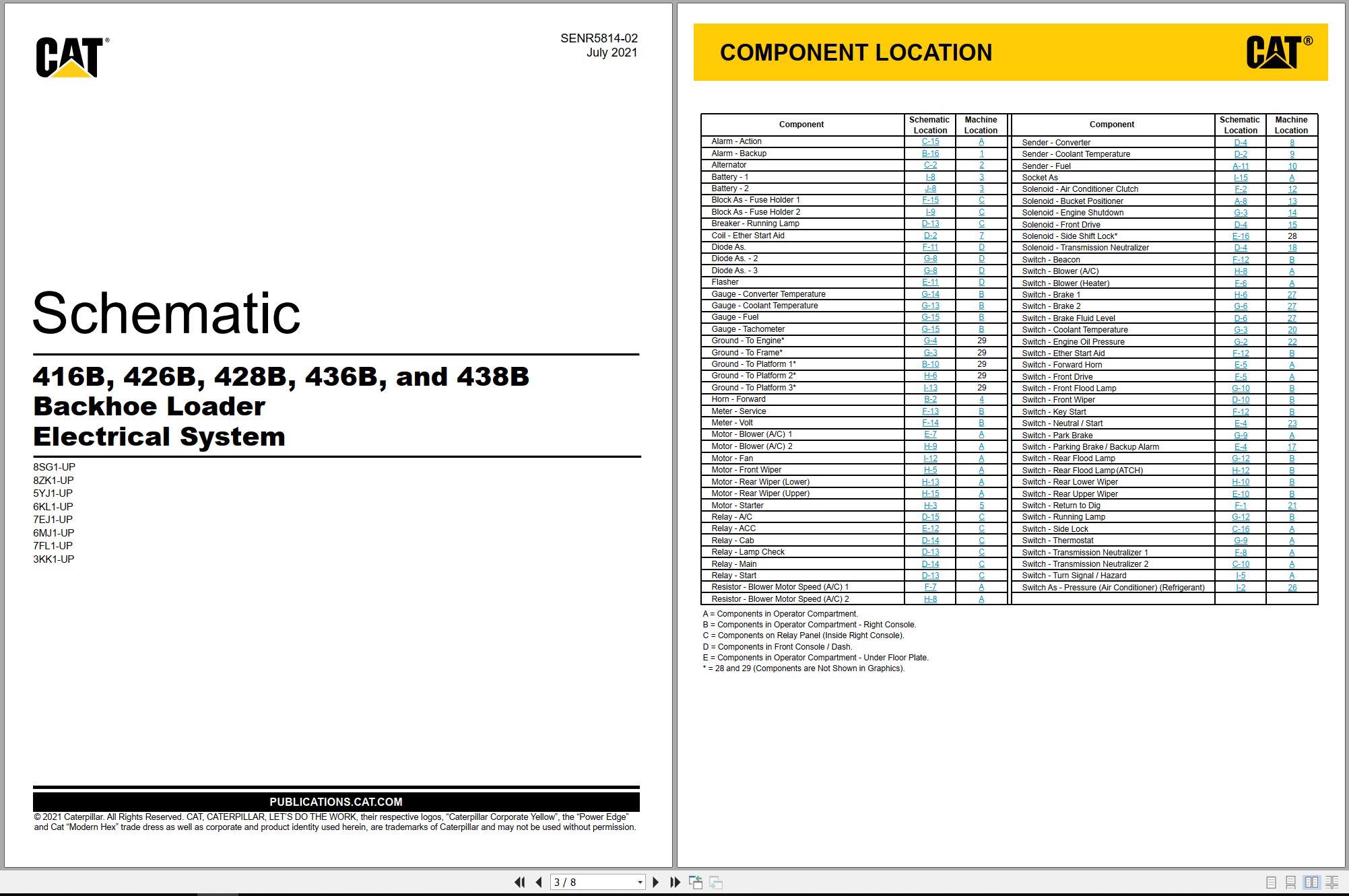The width and height of the screenshot is (1349, 896).
Task: Follow E-16 link for Solenoid - Side Shift Lock
Action: (1241, 236)
